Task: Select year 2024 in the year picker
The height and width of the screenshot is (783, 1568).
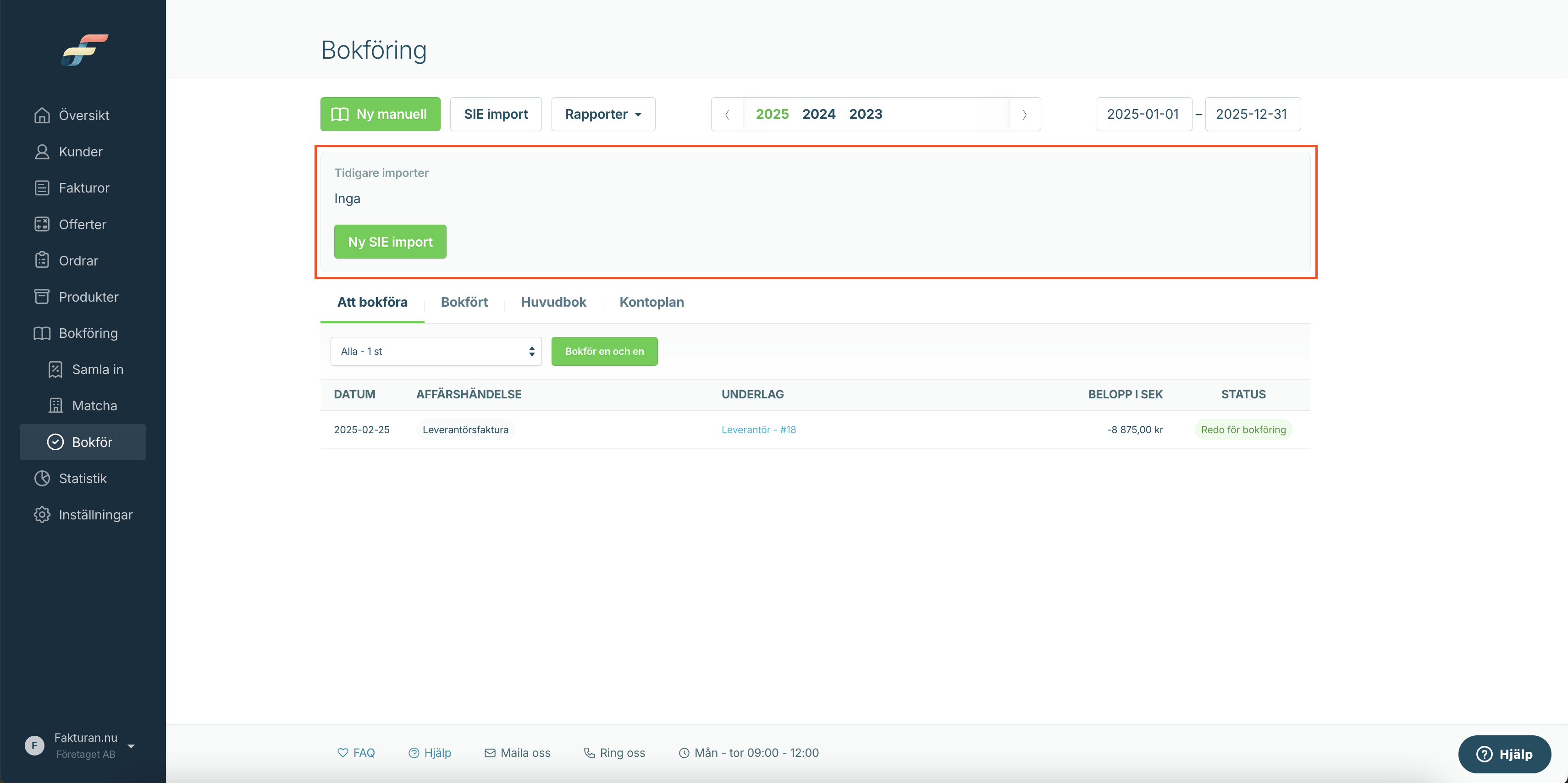Action: click(819, 114)
